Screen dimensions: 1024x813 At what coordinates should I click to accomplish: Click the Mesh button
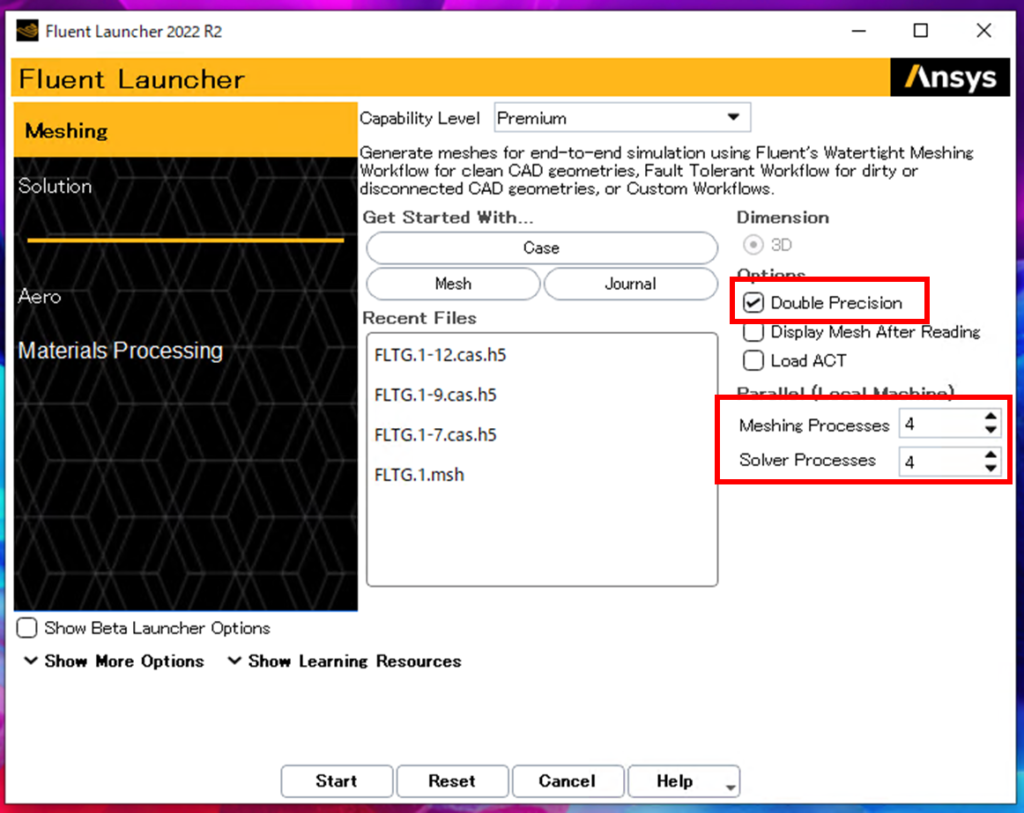[x=453, y=284]
